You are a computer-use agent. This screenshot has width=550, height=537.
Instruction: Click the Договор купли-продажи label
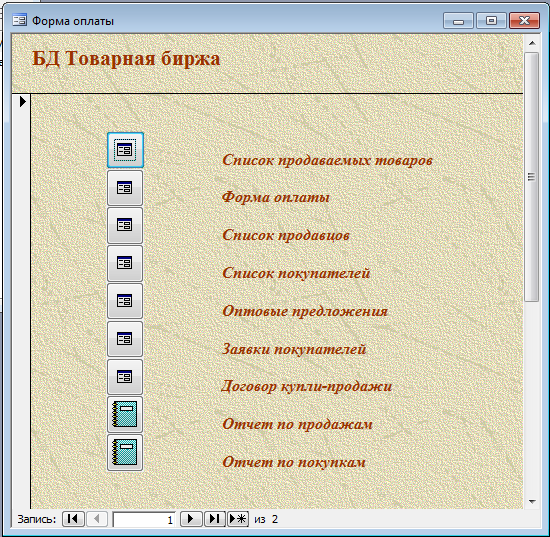point(306,387)
